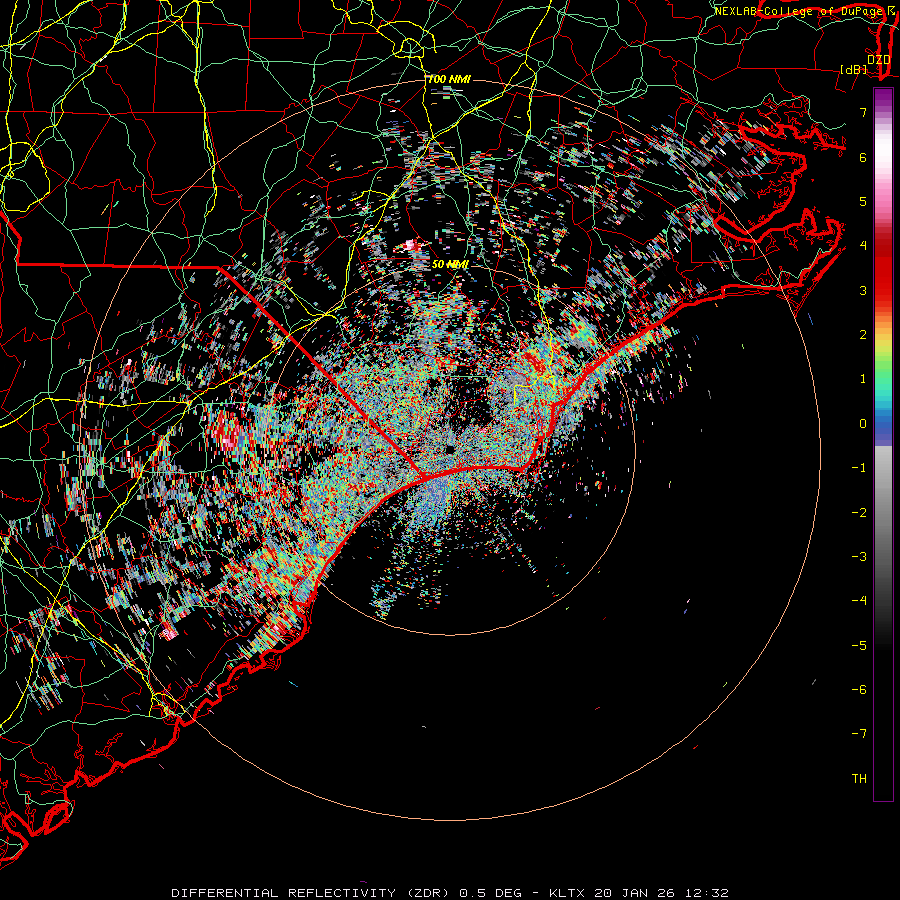Click the "5" value on the ZDR scale
The width and height of the screenshot is (900, 900).
(863, 201)
